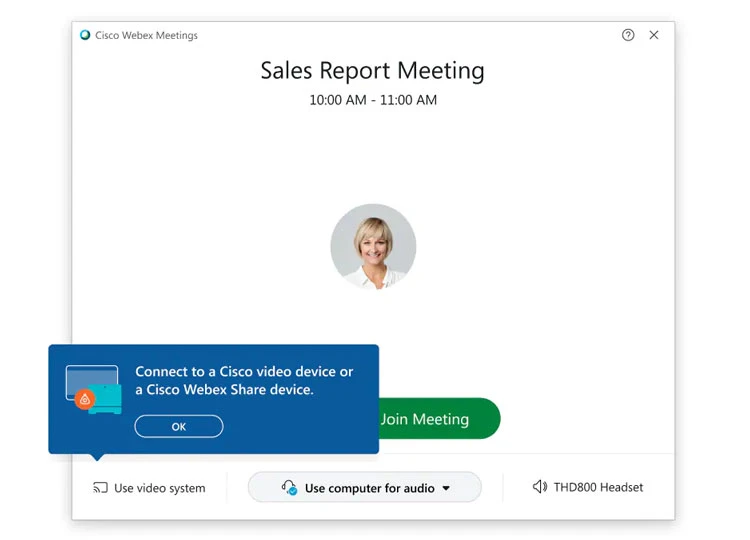Click the Connect to a Cisco video device message
Viewport: 750px width, 540px height.
[x=244, y=381]
